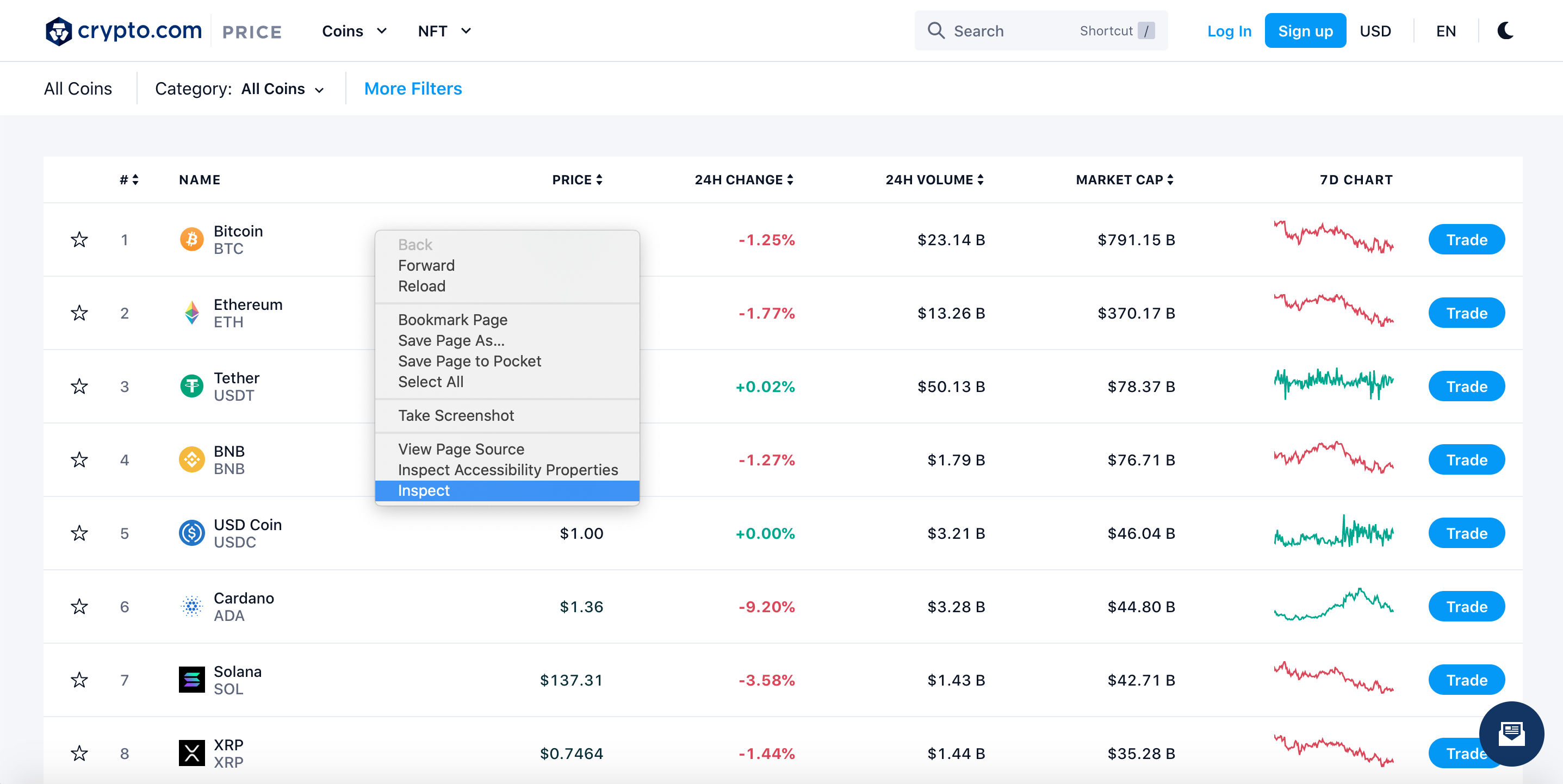The width and height of the screenshot is (1563, 784).
Task: Favorite Ethereum with the star
Action: (79, 313)
